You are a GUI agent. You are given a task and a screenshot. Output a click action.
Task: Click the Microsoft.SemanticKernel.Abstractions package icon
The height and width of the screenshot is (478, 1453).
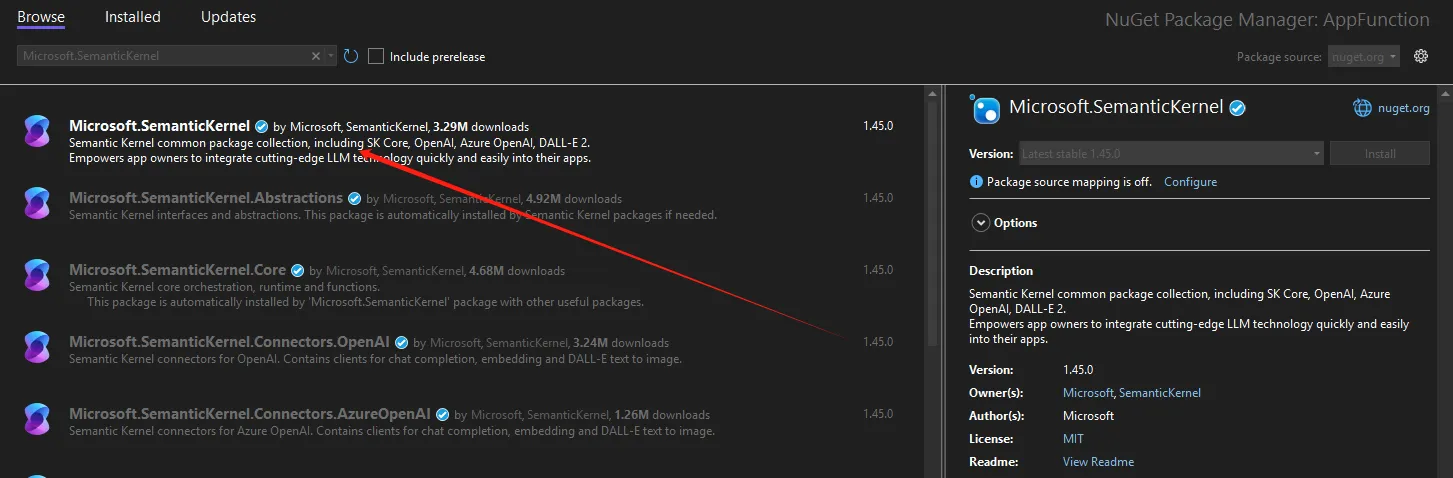(37, 203)
